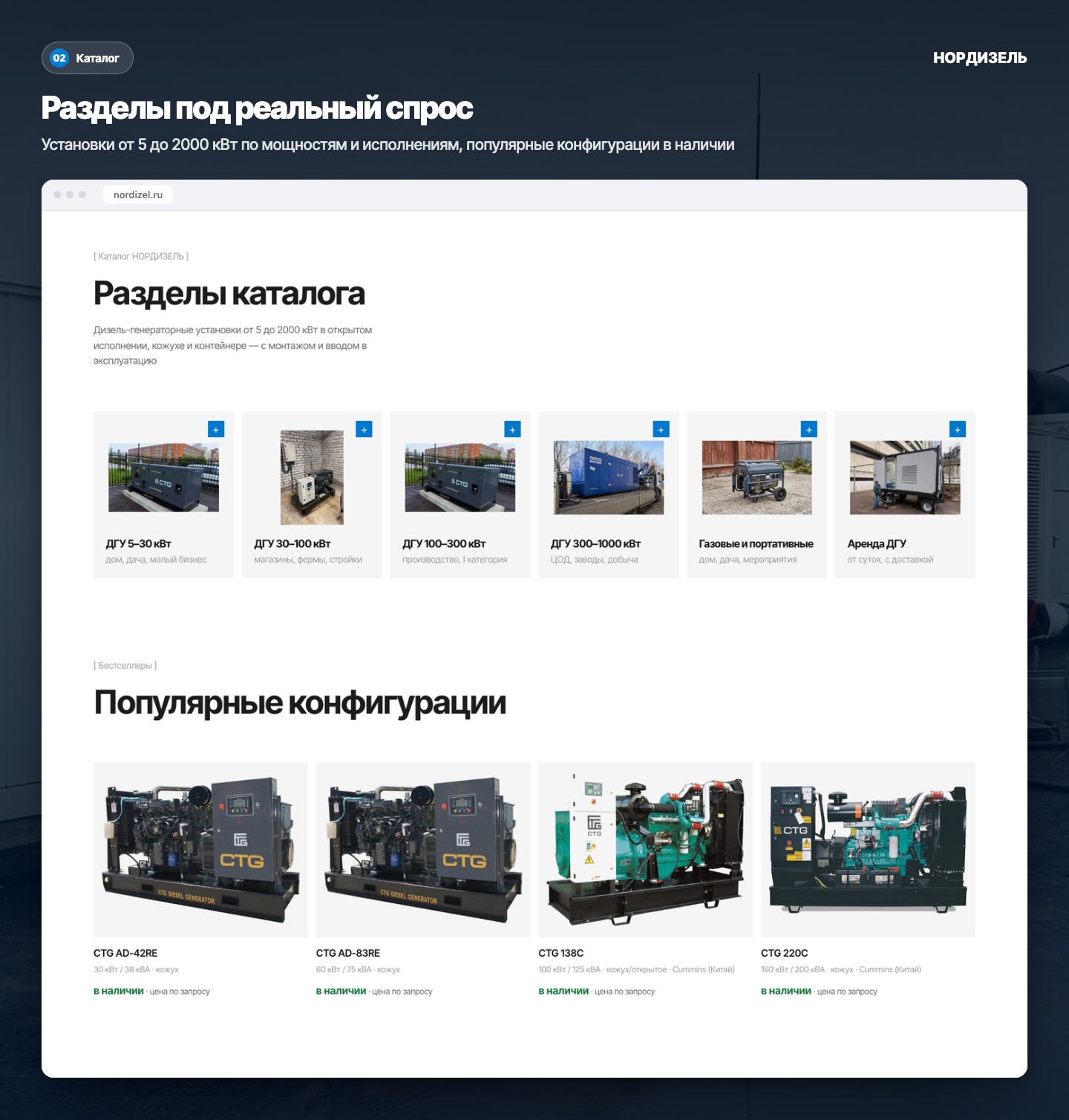1069x1120 pixels.
Task: Click the nordizel.ru address field
Action: pos(138,194)
